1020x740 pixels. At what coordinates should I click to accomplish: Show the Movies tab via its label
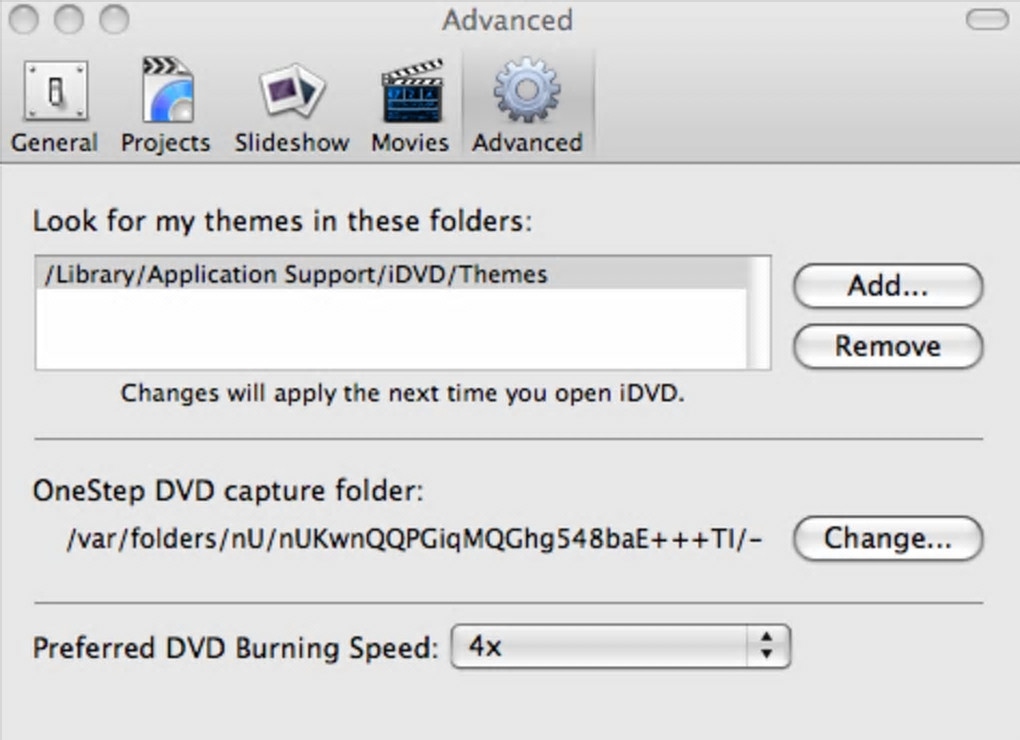click(410, 143)
